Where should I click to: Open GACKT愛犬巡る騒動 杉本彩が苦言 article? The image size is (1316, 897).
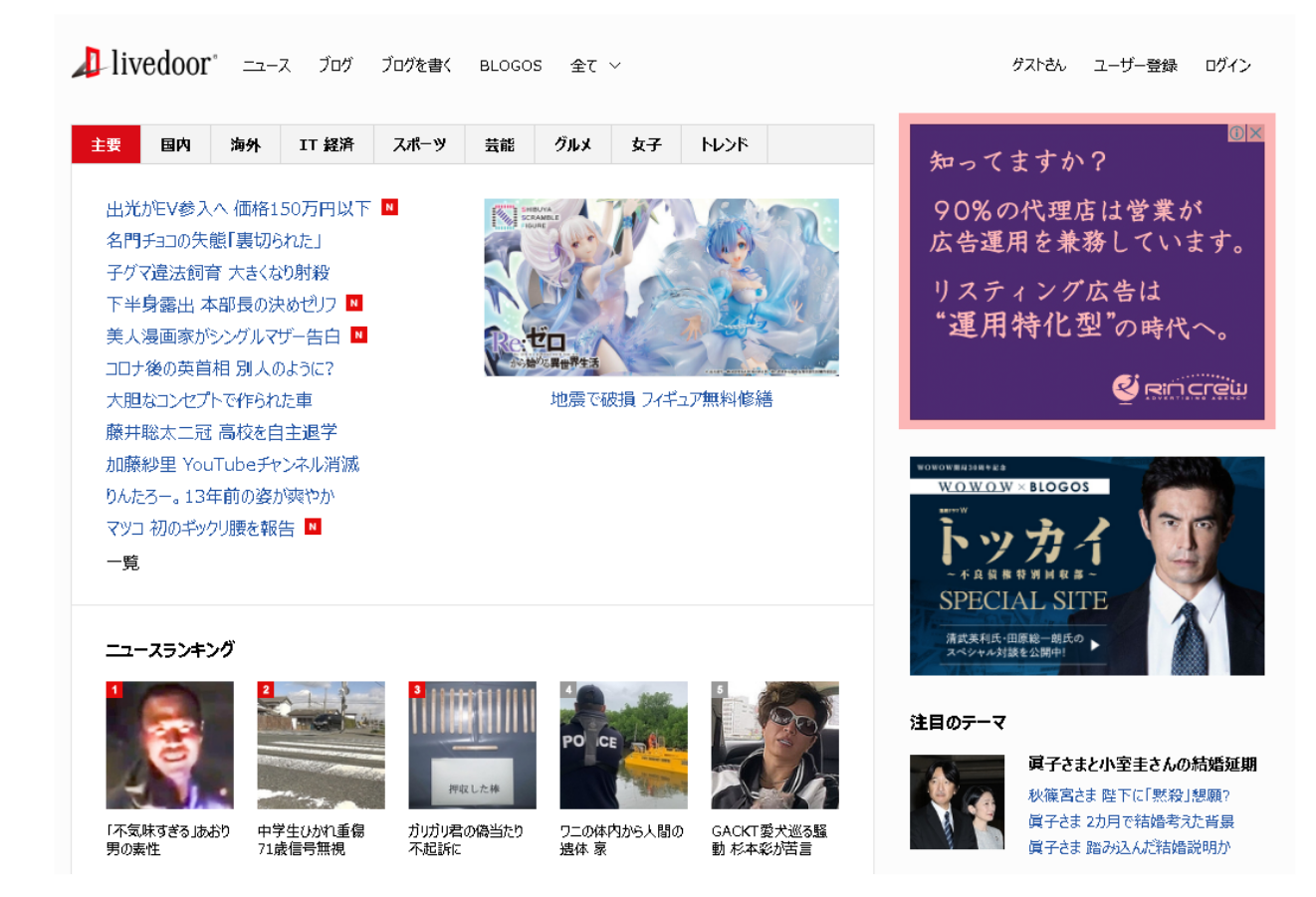click(x=769, y=839)
